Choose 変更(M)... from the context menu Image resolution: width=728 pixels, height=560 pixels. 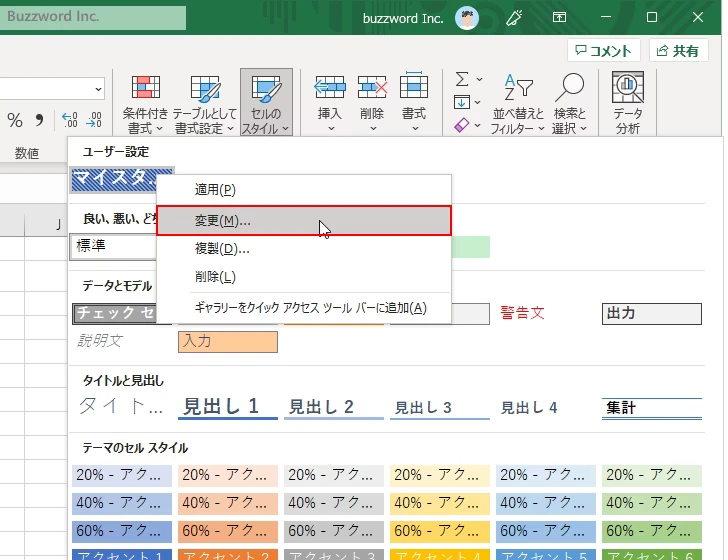[304, 221]
